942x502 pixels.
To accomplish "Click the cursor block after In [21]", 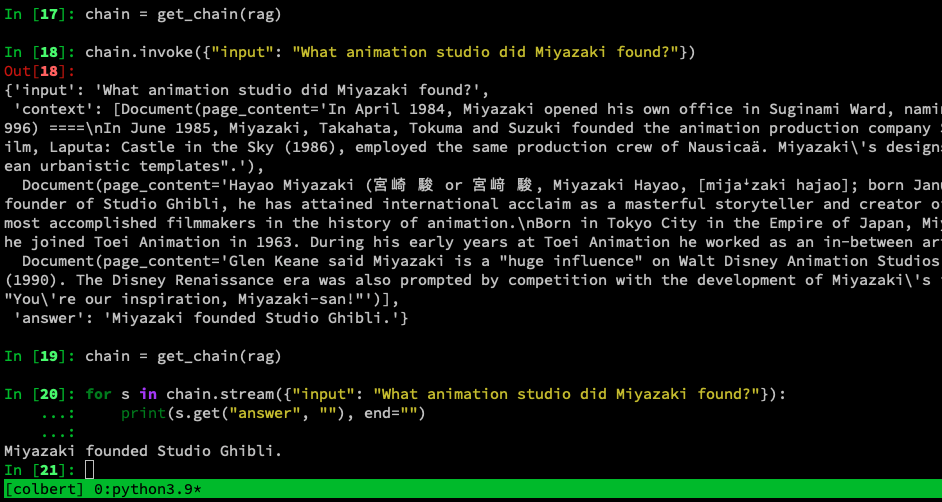I will point(90,470).
